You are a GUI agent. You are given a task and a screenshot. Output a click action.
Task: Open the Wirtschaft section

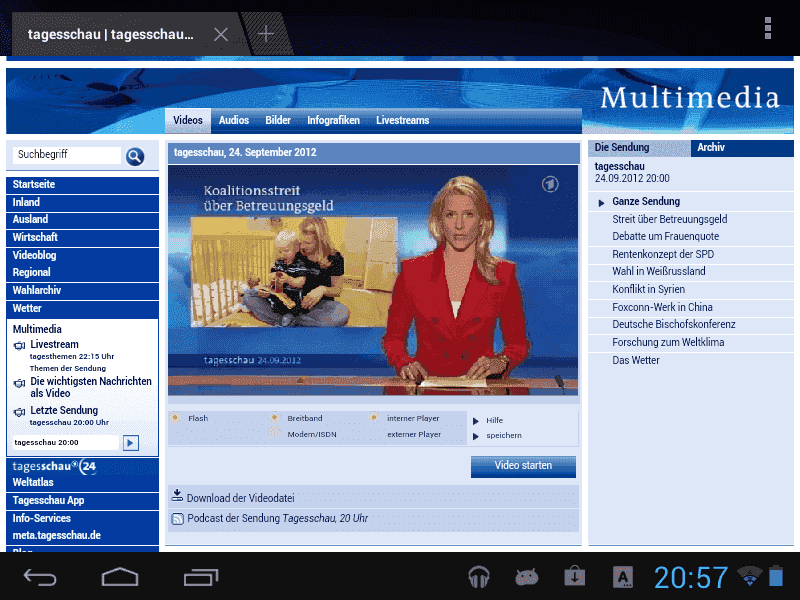pyautogui.click(x=82, y=238)
